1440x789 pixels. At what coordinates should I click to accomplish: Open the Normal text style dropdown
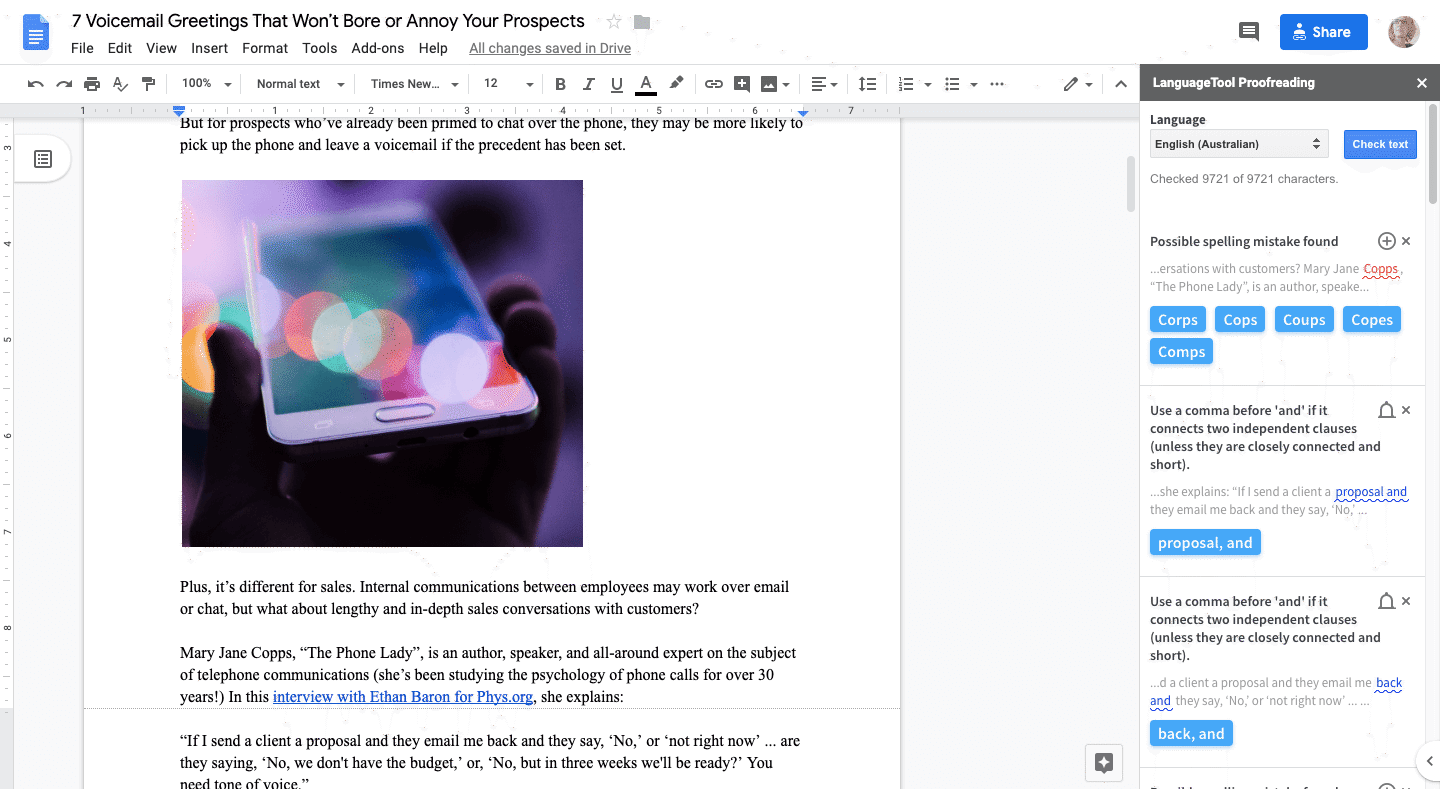point(300,84)
